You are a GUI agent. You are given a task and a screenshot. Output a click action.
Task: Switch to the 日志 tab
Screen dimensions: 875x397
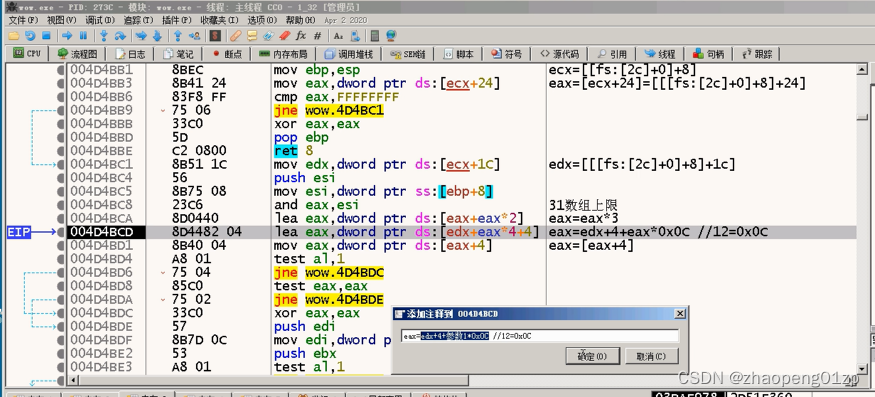[x=130, y=54]
